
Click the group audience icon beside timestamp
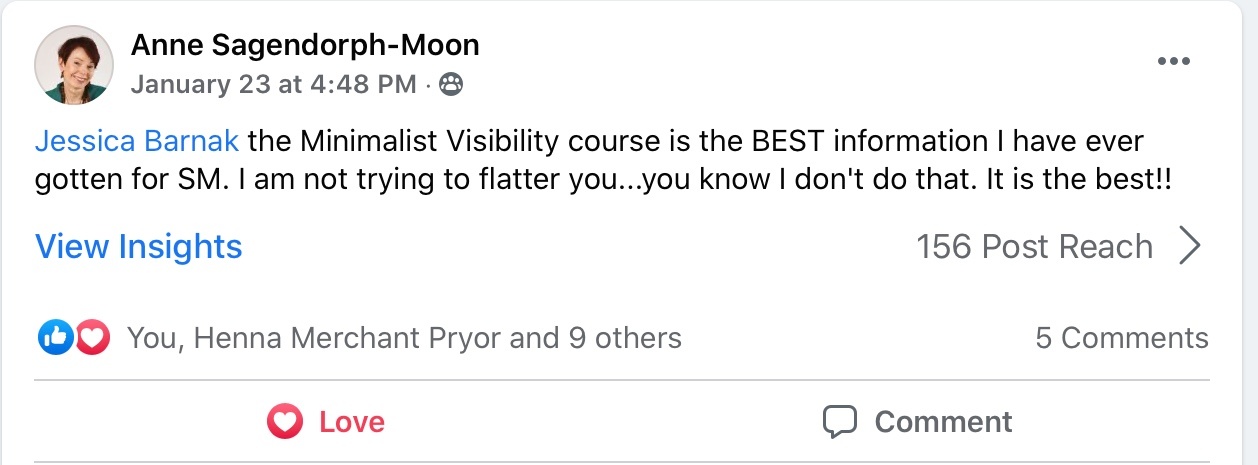(x=452, y=85)
